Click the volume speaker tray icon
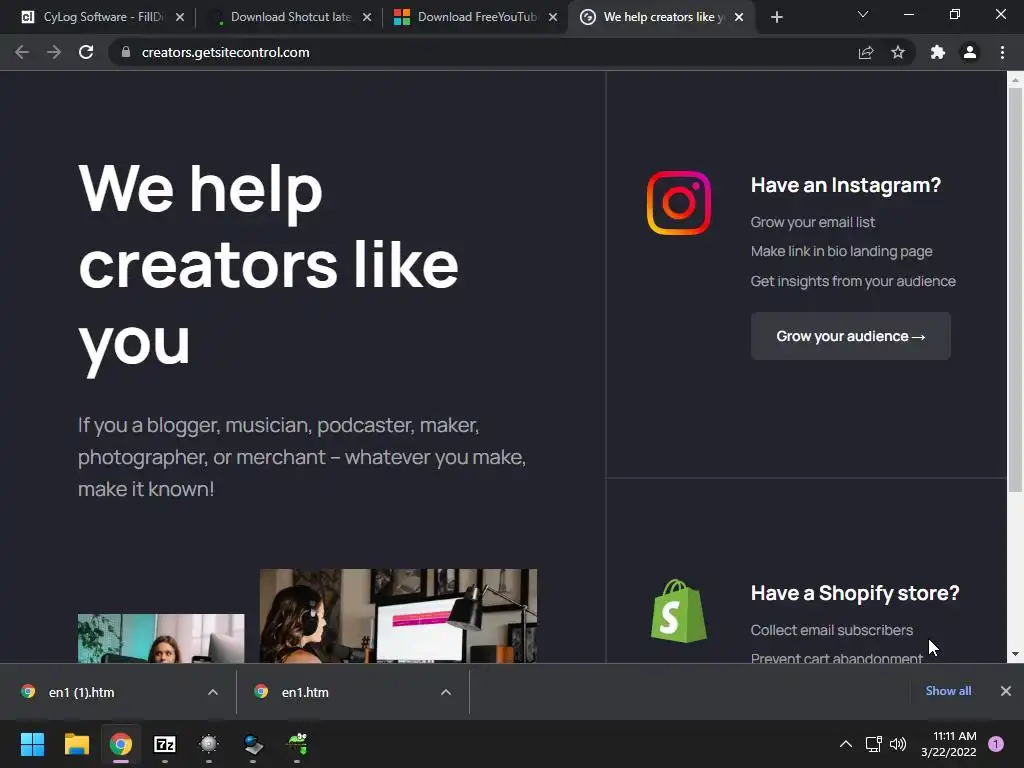Screen dimensions: 1024x768 tap(899, 744)
